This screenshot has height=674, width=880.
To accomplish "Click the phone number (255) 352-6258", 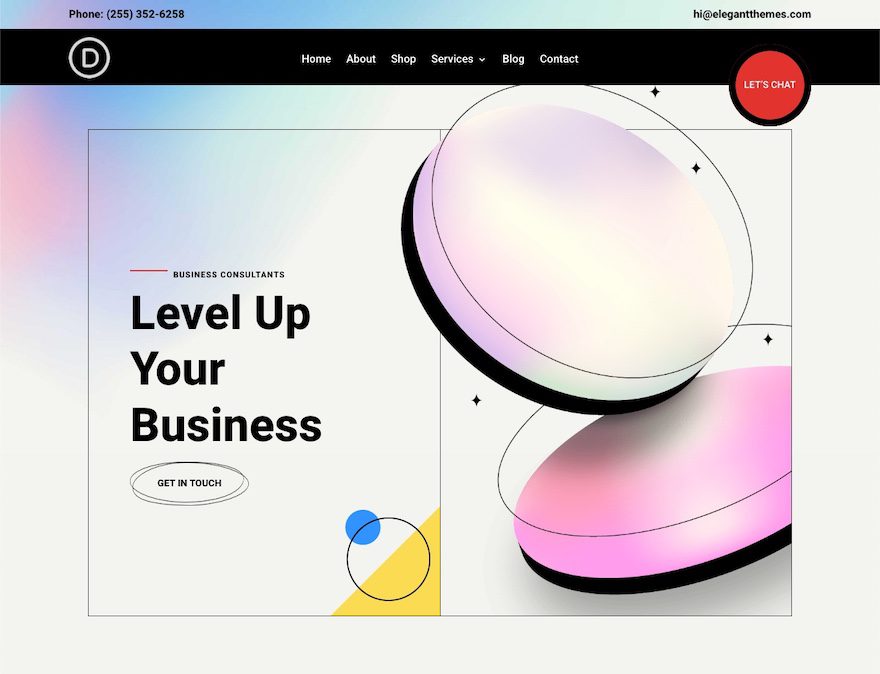I will click(x=145, y=14).
